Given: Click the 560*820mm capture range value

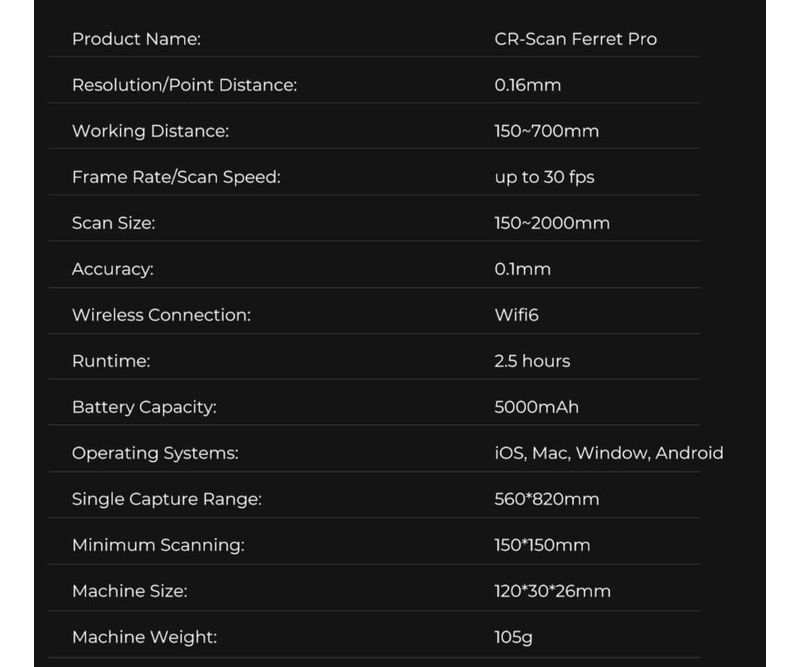Looking at the screenshot, I should point(546,499).
